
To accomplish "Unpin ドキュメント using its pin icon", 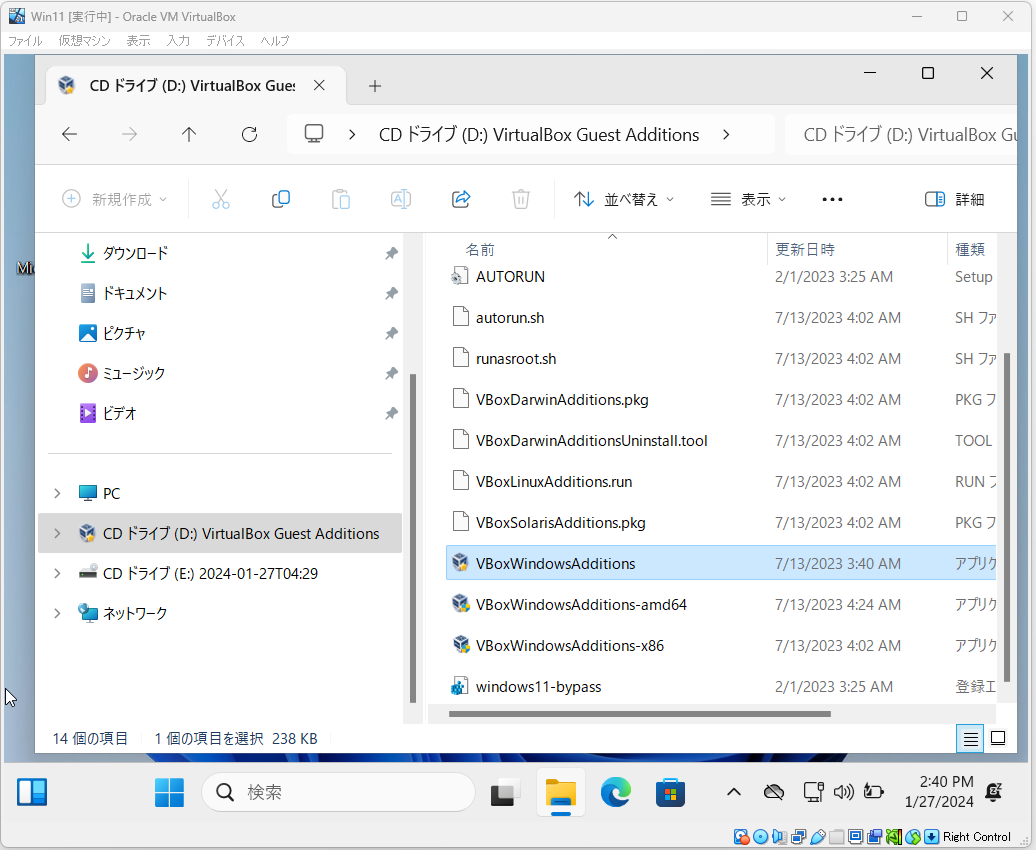I will (x=391, y=293).
